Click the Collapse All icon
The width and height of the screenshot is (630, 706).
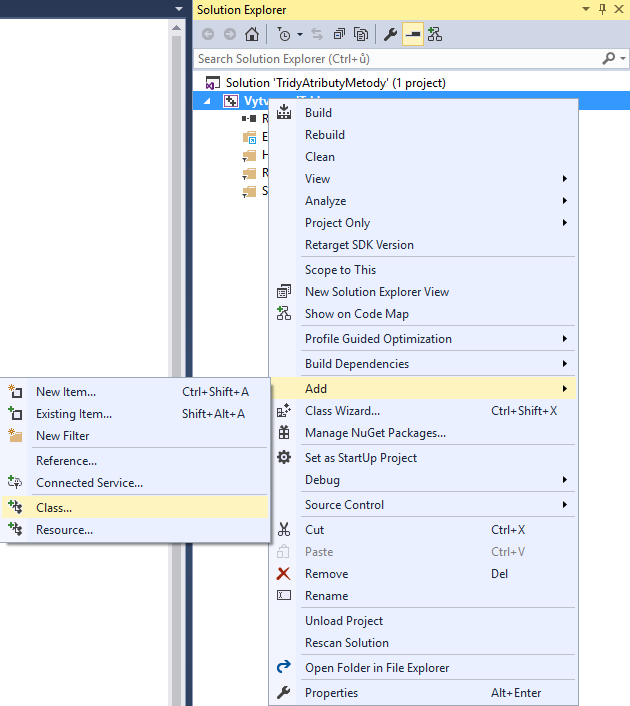339,34
